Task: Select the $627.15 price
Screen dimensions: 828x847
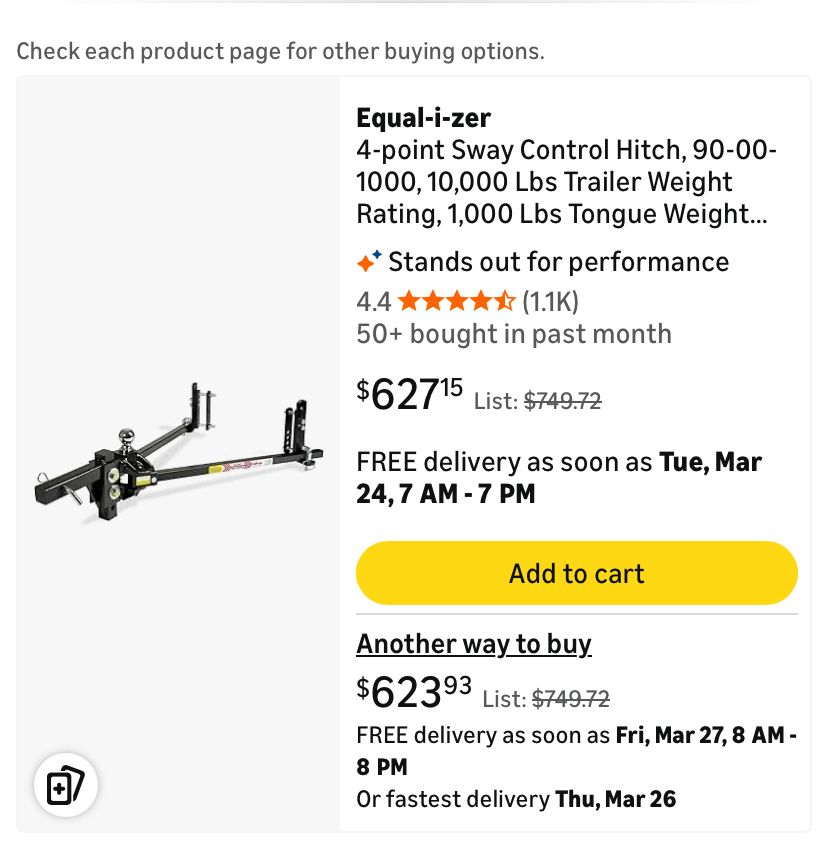Action: [x=410, y=393]
